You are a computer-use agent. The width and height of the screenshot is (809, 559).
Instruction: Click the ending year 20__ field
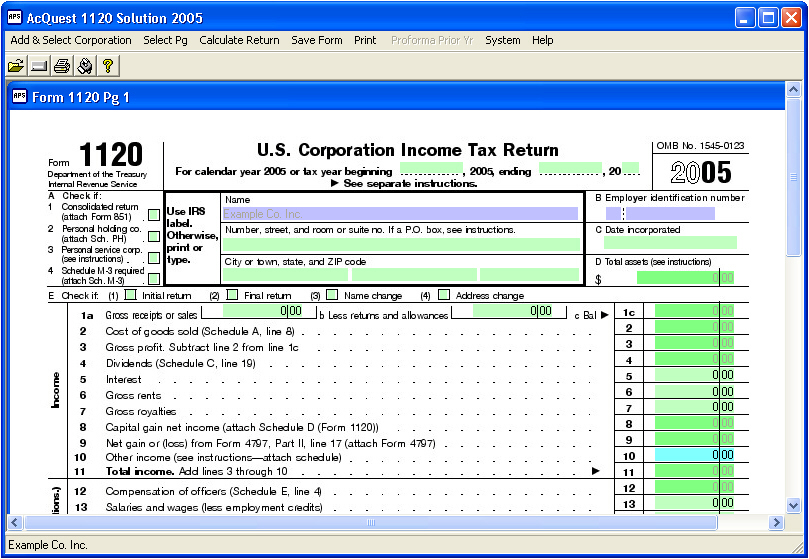tap(630, 168)
